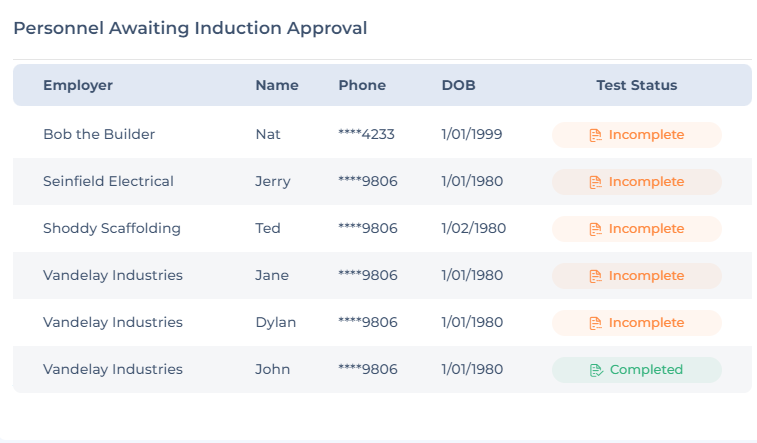The width and height of the screenshot is (757, 443).
Task: Click the DOB column header
Action: coord(458,85)
